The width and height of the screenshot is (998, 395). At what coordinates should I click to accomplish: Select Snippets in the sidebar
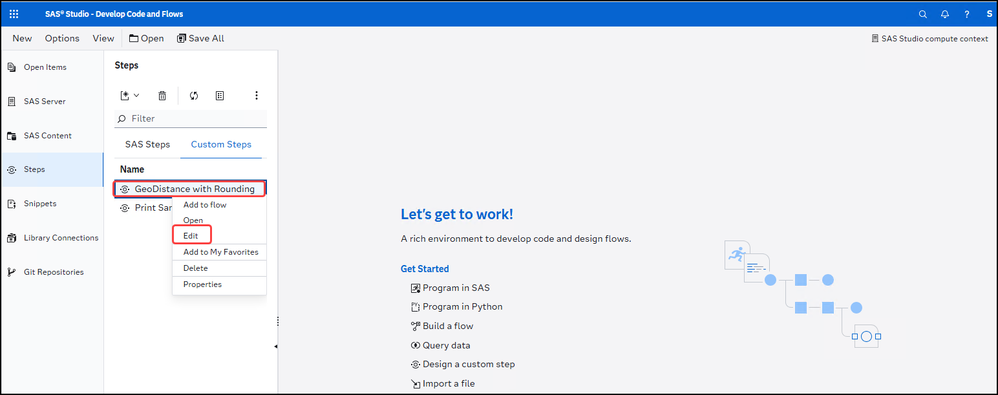[52, 204]
